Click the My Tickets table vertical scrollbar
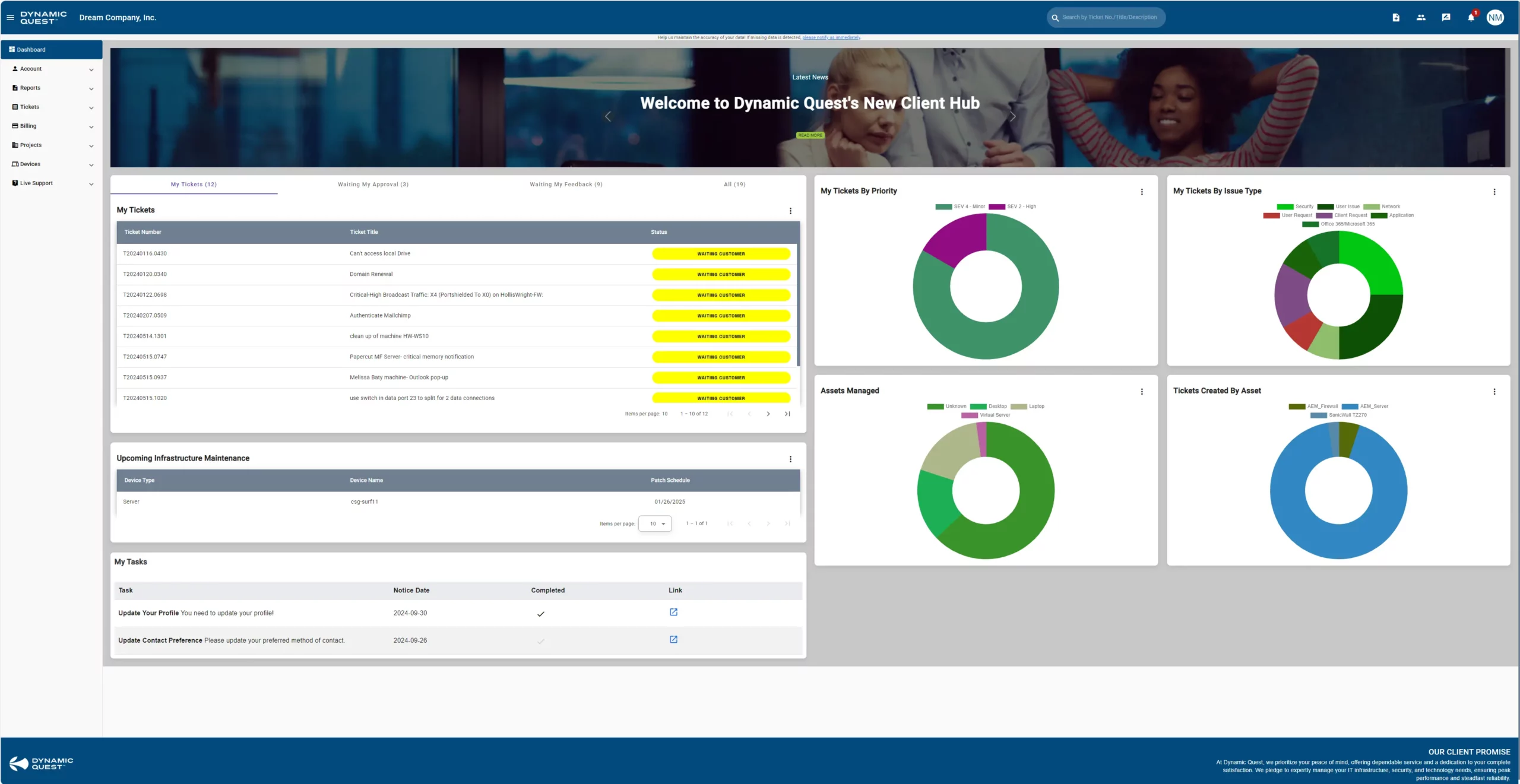 798,306
